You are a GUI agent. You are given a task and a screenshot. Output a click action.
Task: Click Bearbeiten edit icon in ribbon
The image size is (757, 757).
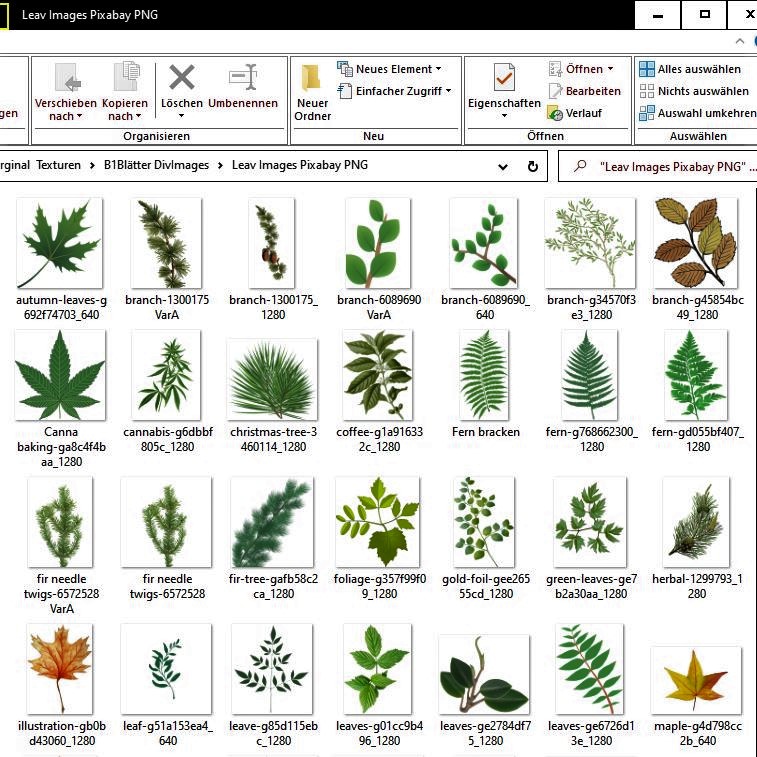tap(555, 91)
